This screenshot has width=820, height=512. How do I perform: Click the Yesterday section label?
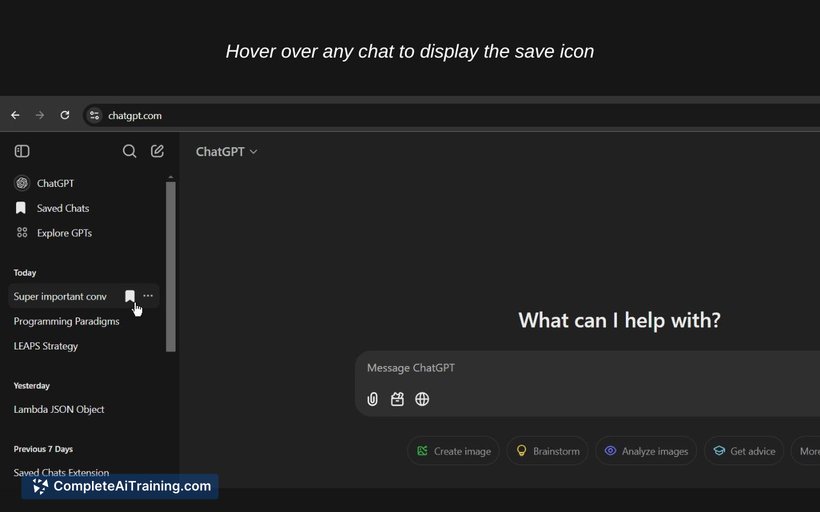(x=31, y=386)
